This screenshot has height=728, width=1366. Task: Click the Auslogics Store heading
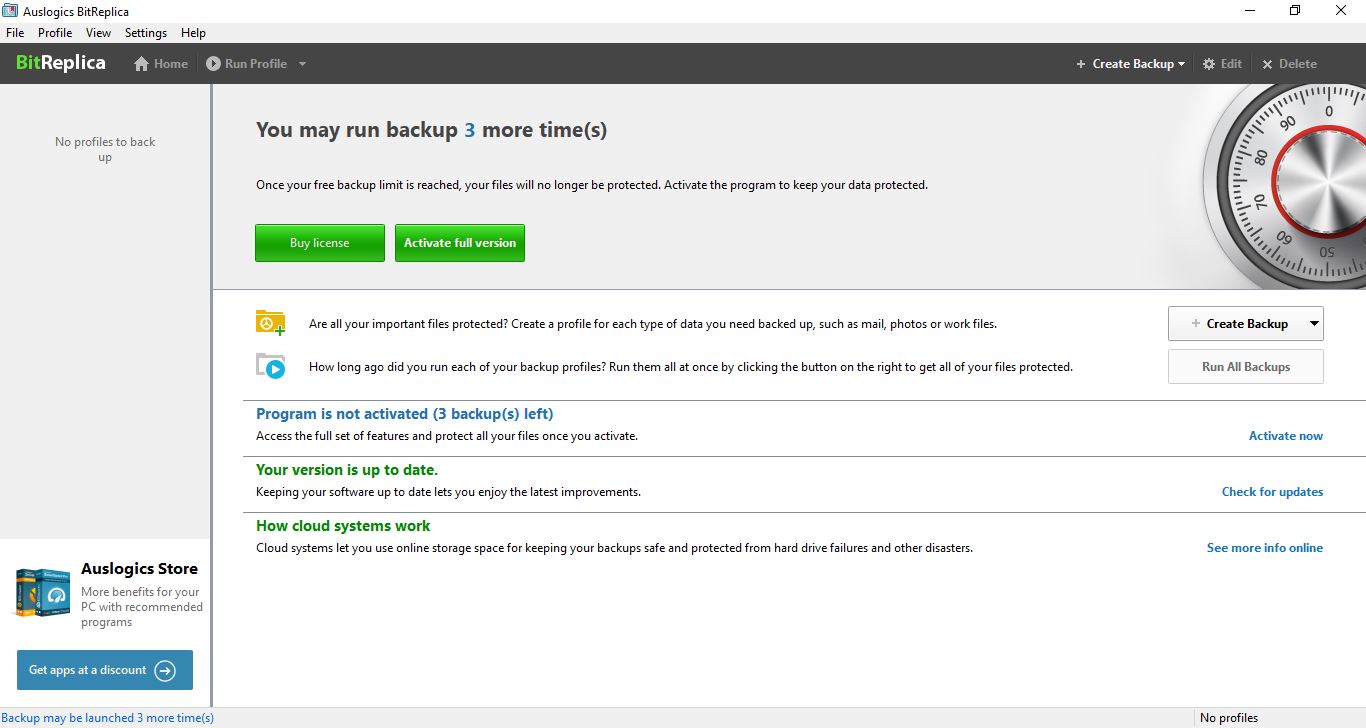139,569
